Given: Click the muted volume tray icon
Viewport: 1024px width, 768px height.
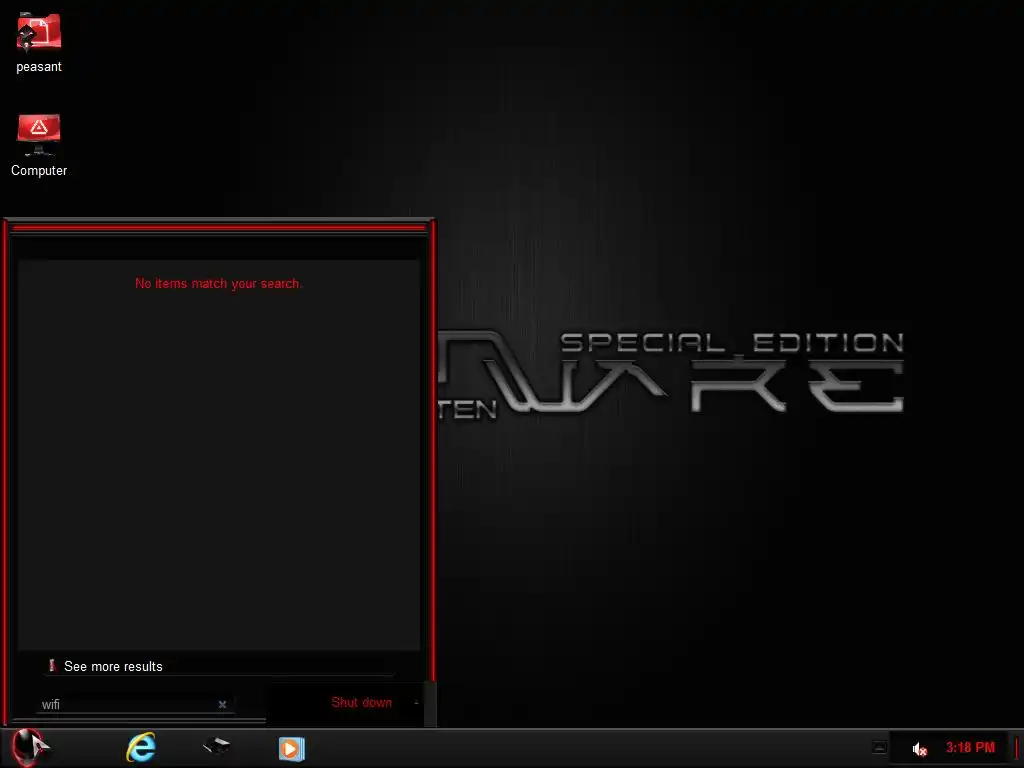Looking at the screenshot, I should click(x=920, y=749).
